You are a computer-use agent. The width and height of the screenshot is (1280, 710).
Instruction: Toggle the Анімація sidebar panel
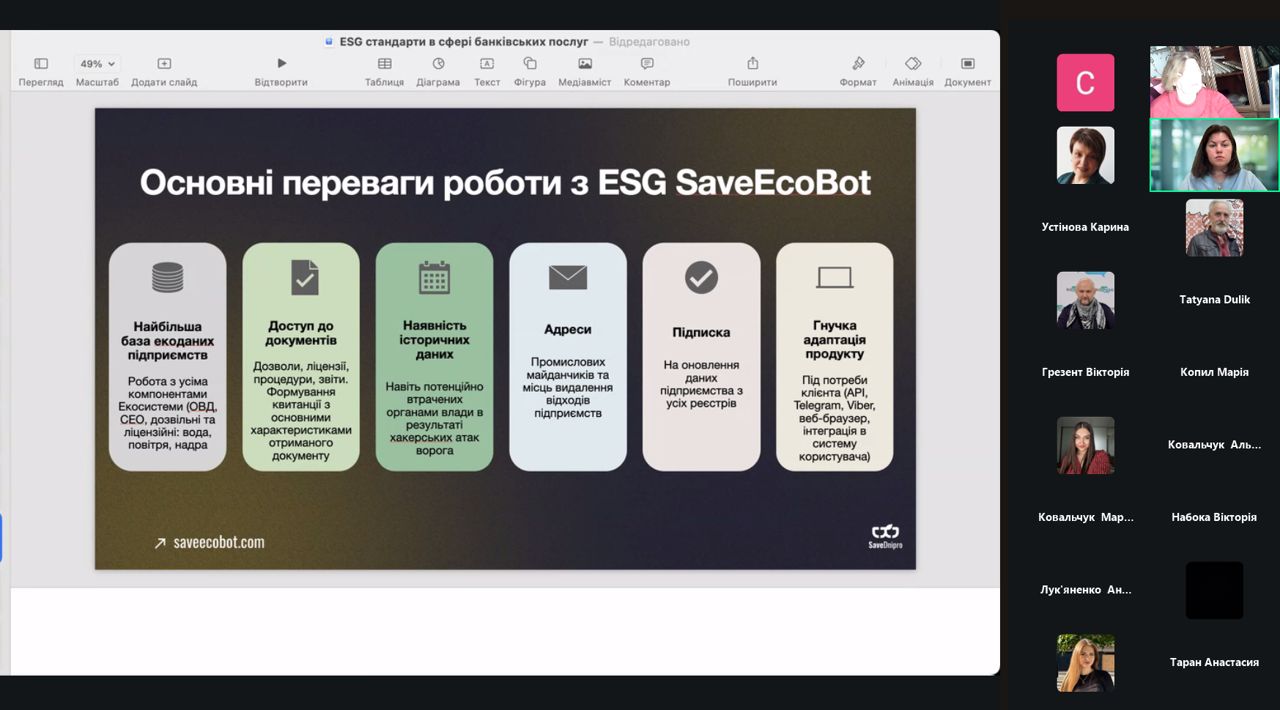912,64
